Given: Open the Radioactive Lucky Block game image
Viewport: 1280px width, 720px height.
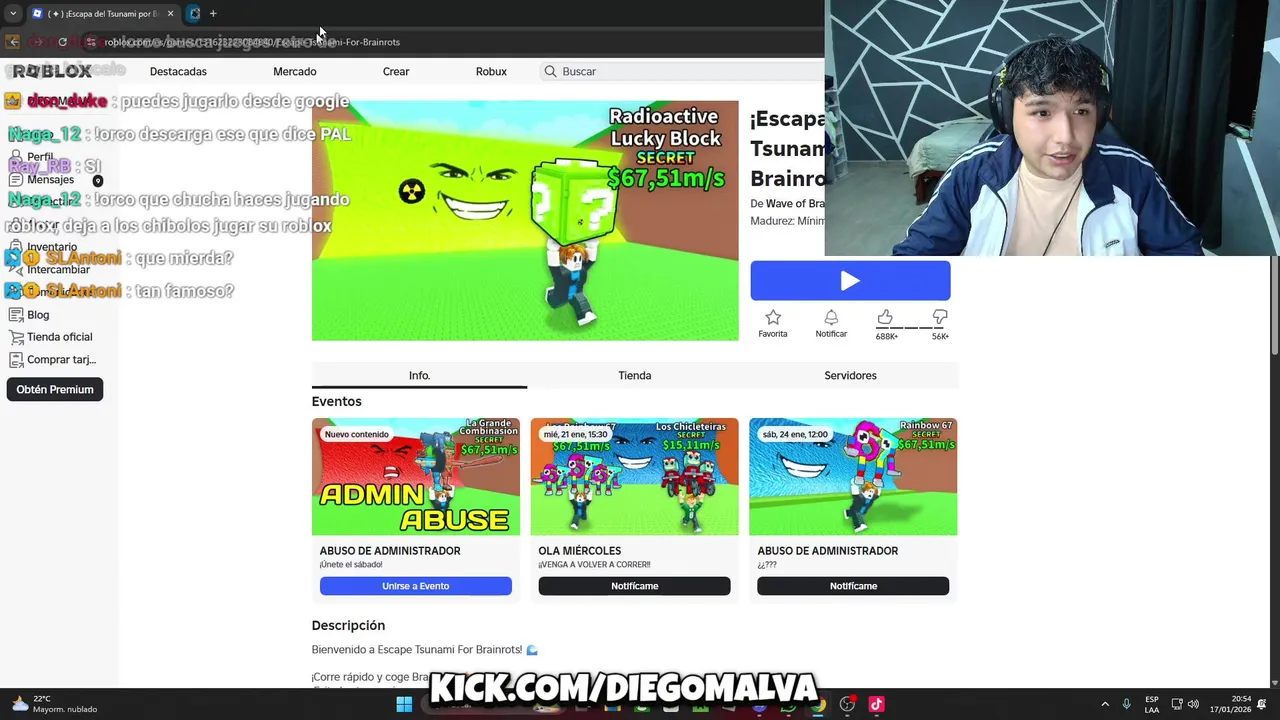Looking at the screenshot, I should [525, 220].
